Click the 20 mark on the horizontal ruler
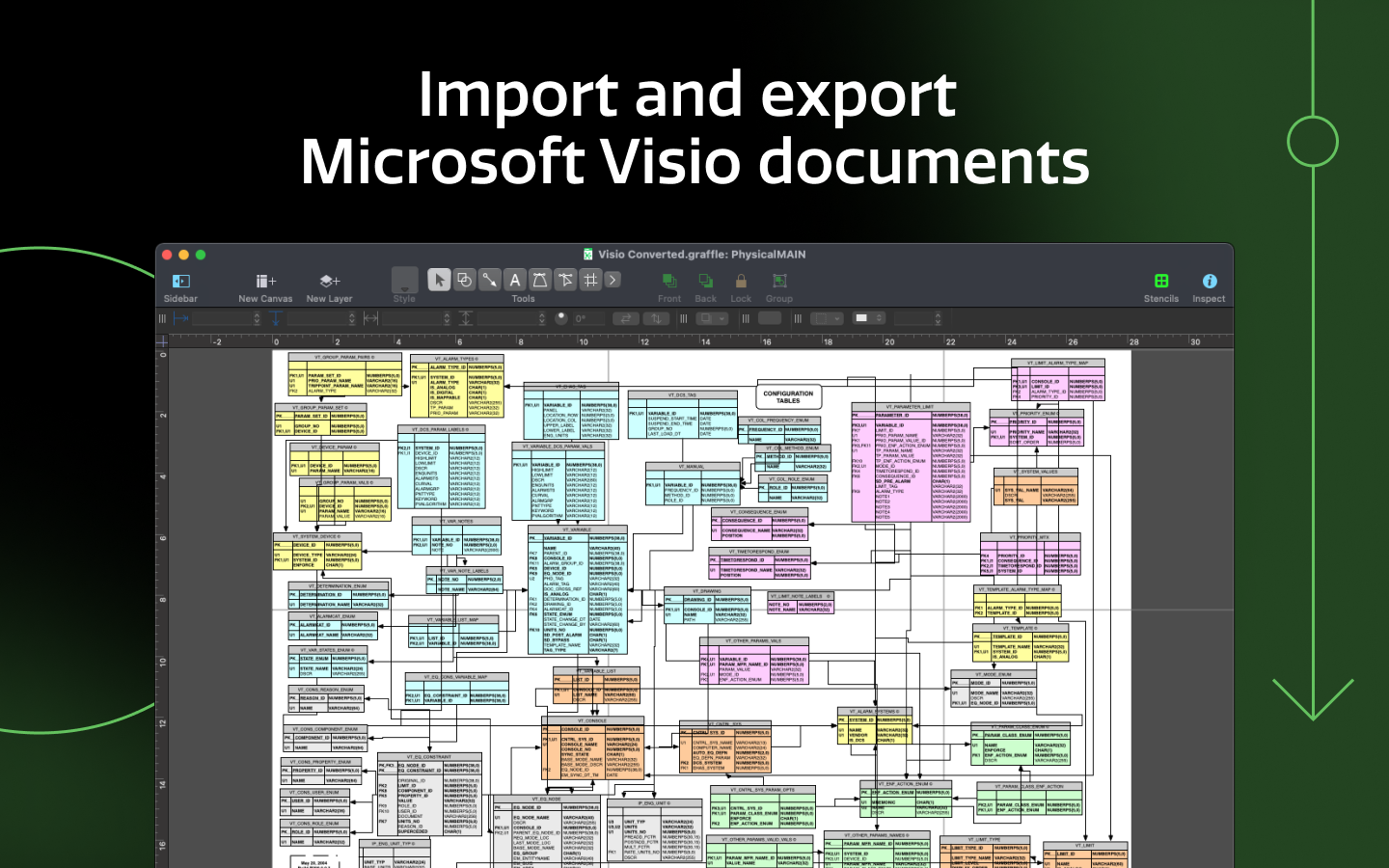 tap(889, 341)
